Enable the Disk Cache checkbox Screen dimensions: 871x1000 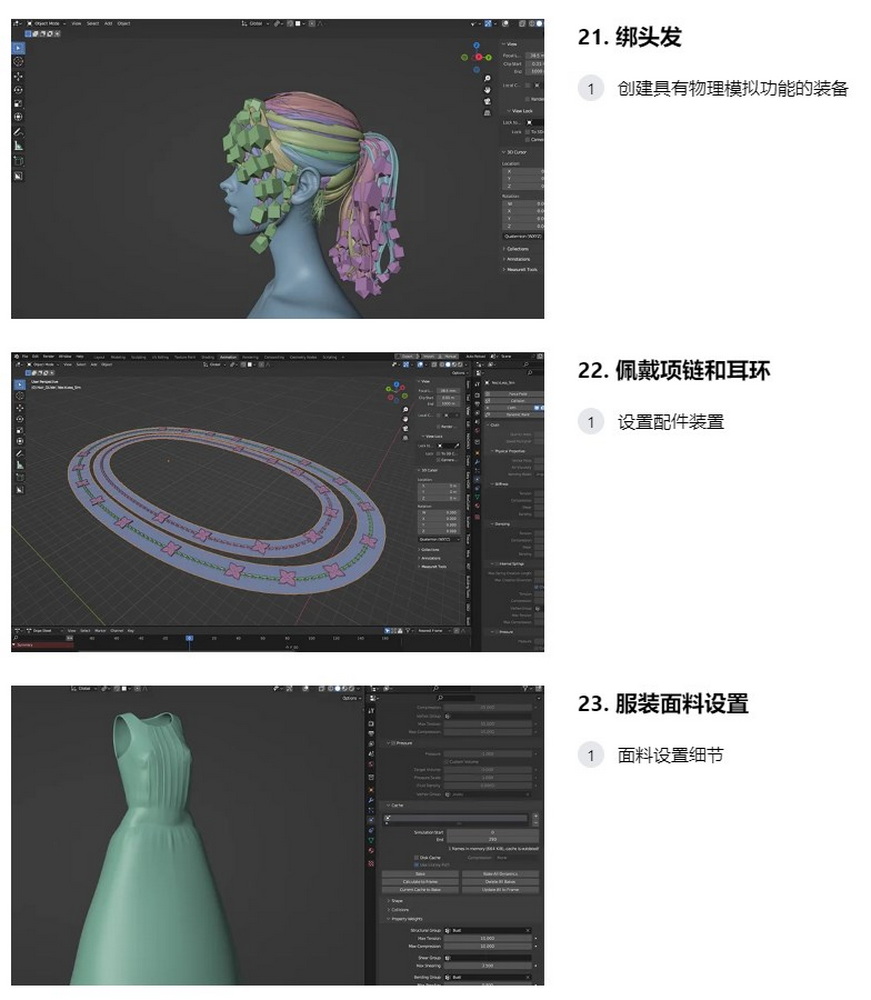(416, 857)
